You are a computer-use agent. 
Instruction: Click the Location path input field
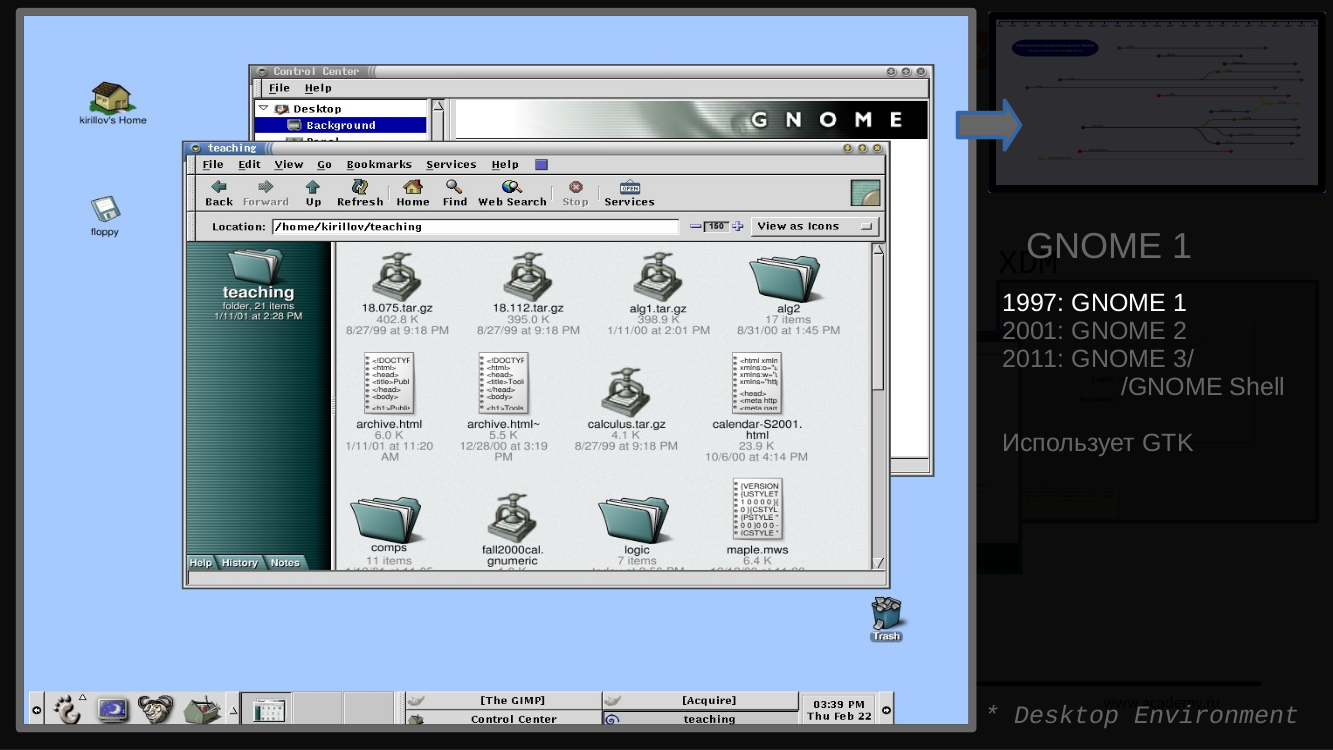click(x=476, y=226)
